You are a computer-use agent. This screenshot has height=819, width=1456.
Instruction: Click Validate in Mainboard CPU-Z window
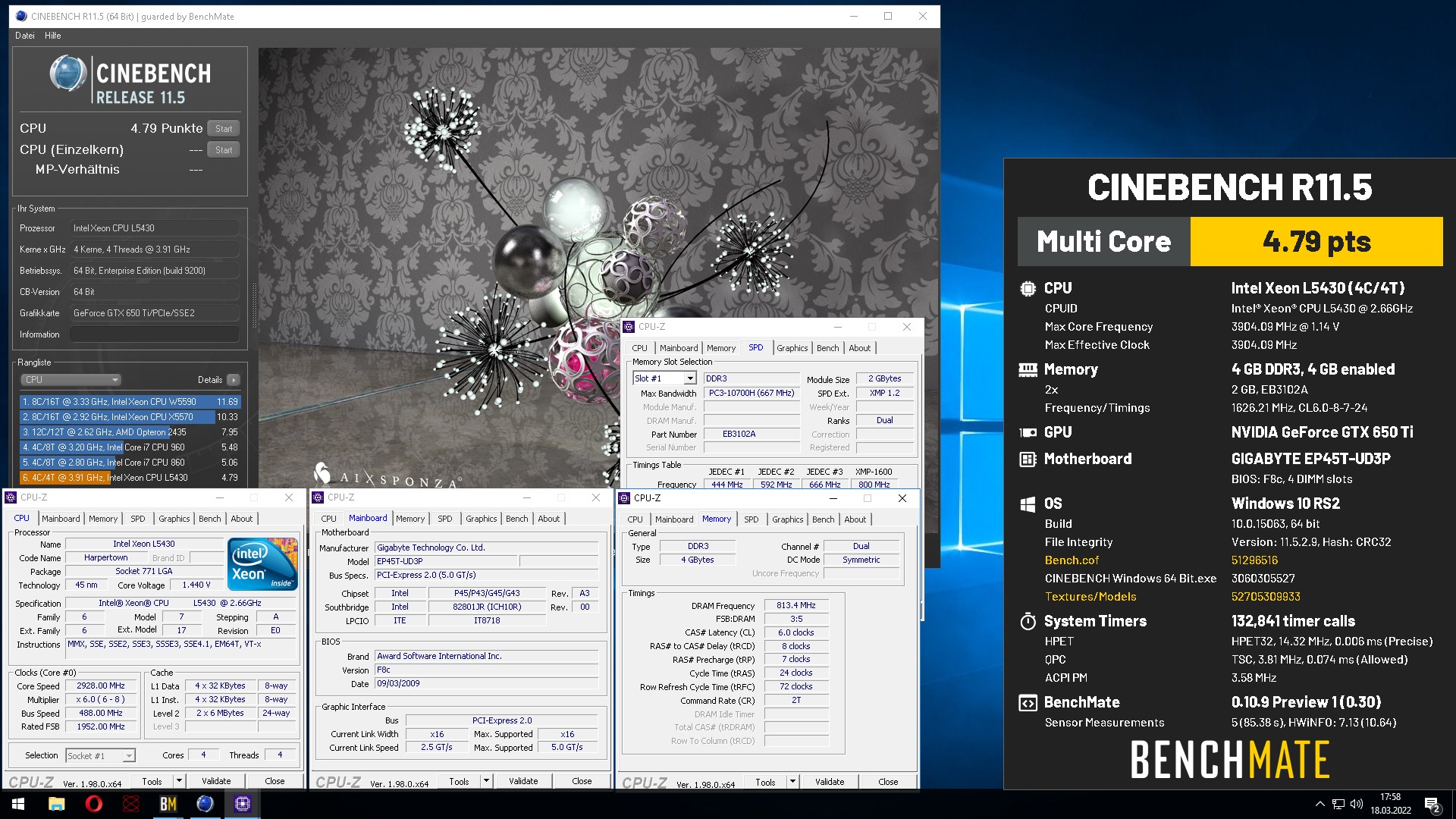pos(523,781)
